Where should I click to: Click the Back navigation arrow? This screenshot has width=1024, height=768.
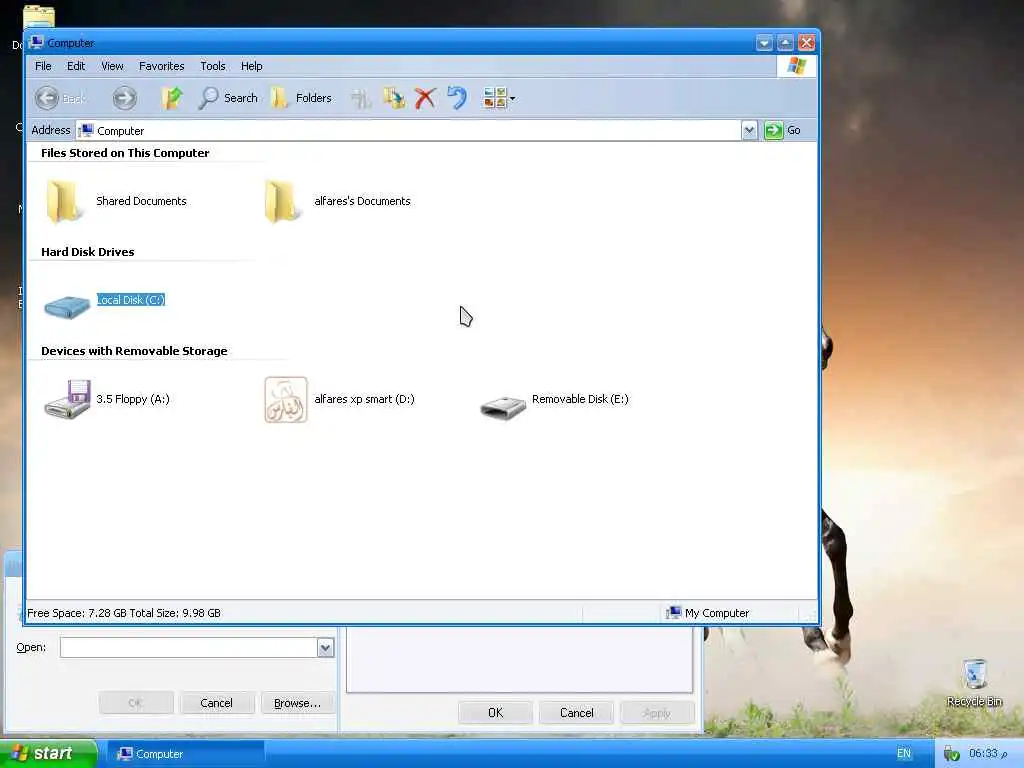[x=47, y=98]
